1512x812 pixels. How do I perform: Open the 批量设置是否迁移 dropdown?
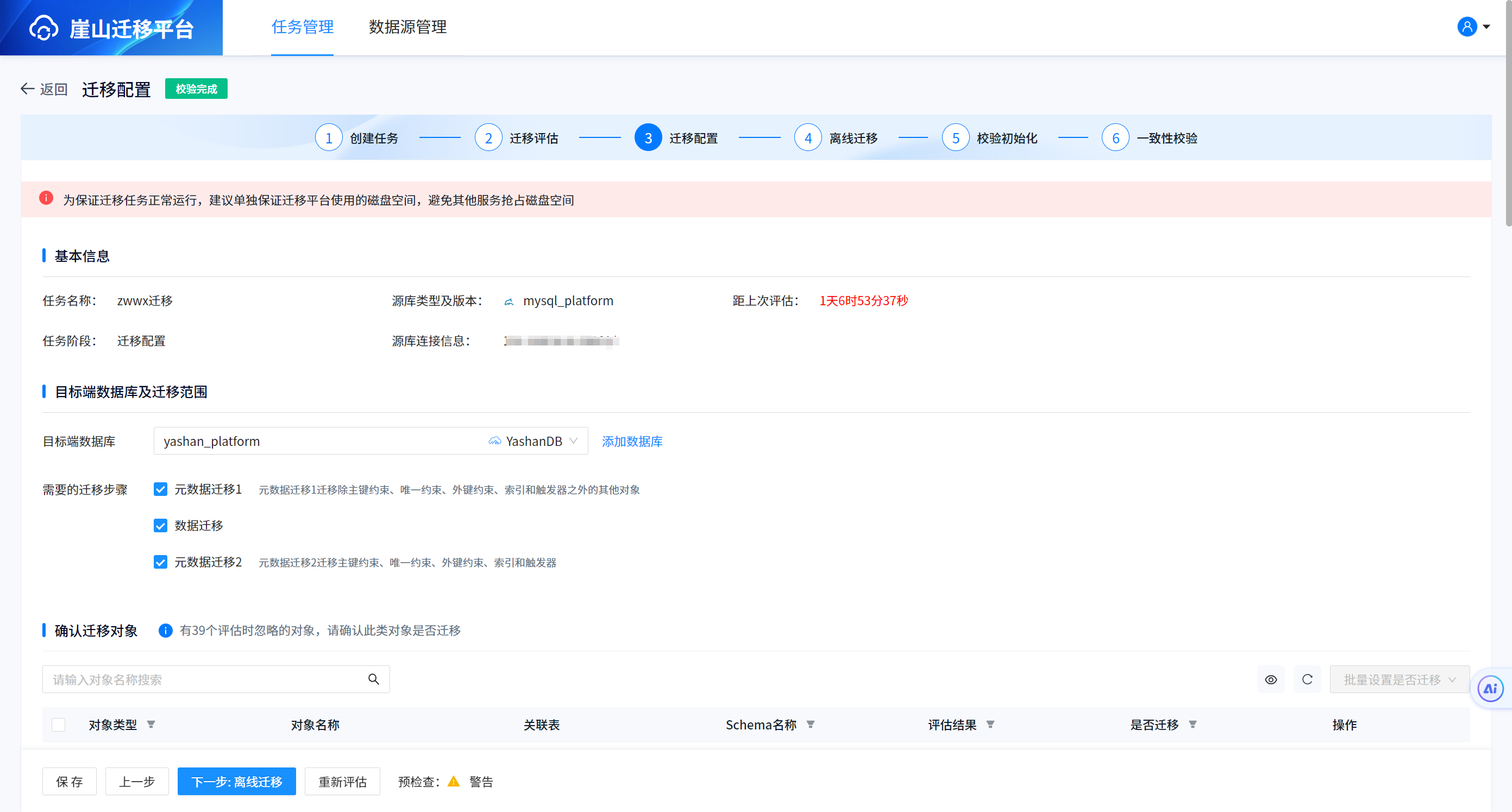click(1398, 679)
